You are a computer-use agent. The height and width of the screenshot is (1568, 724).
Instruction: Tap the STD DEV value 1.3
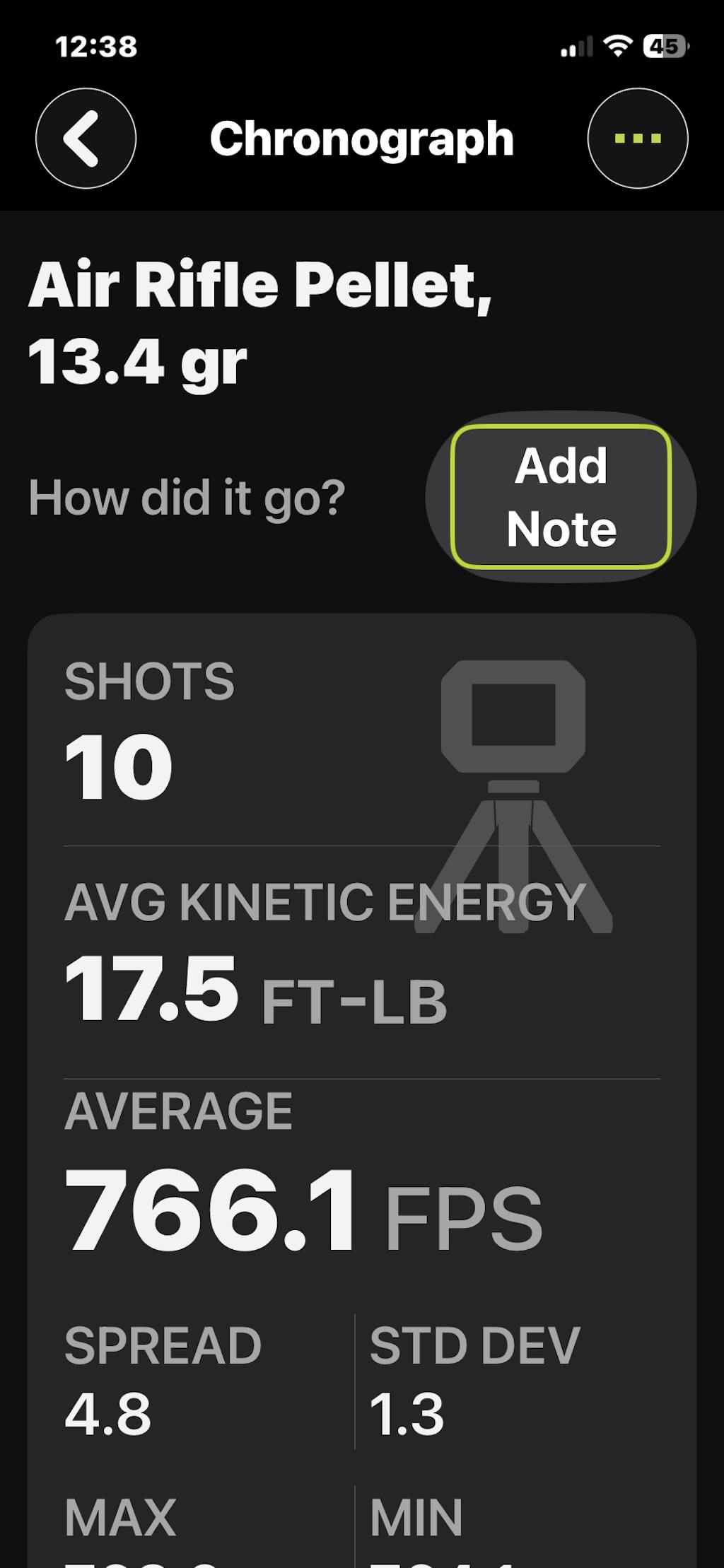pos(407,1414)
